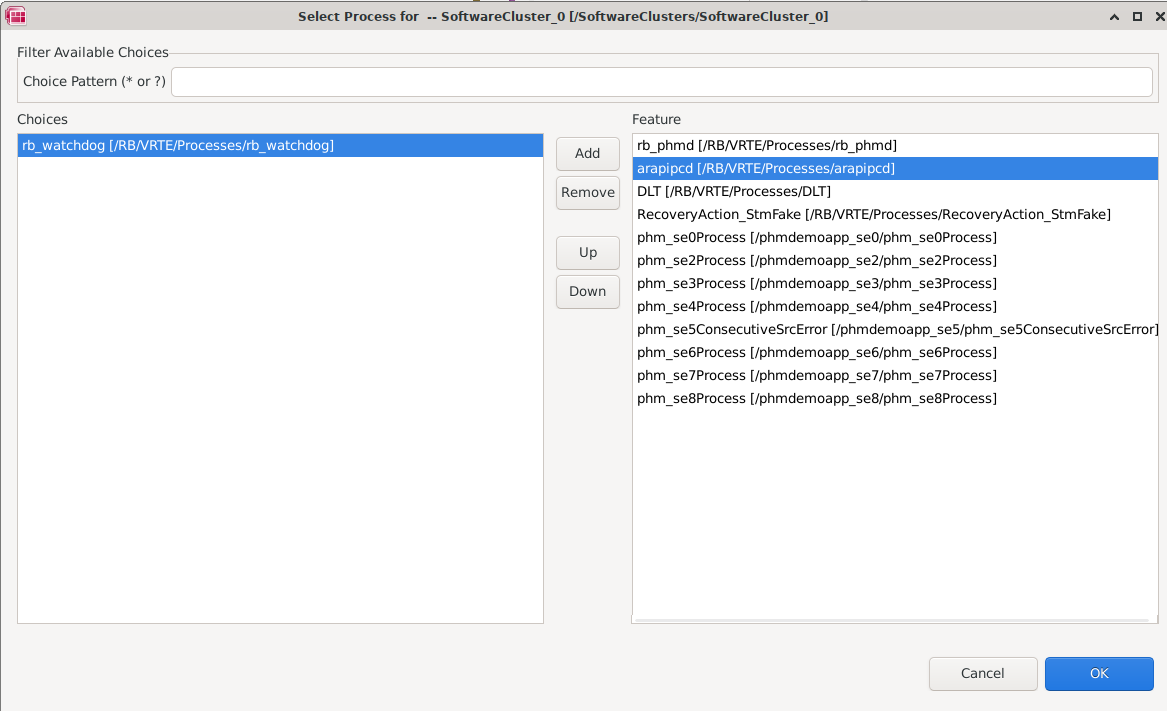Screen dimensions: 1167x711
Task: Pick phm_se4Process from Feature list
Action: point(816,307)
